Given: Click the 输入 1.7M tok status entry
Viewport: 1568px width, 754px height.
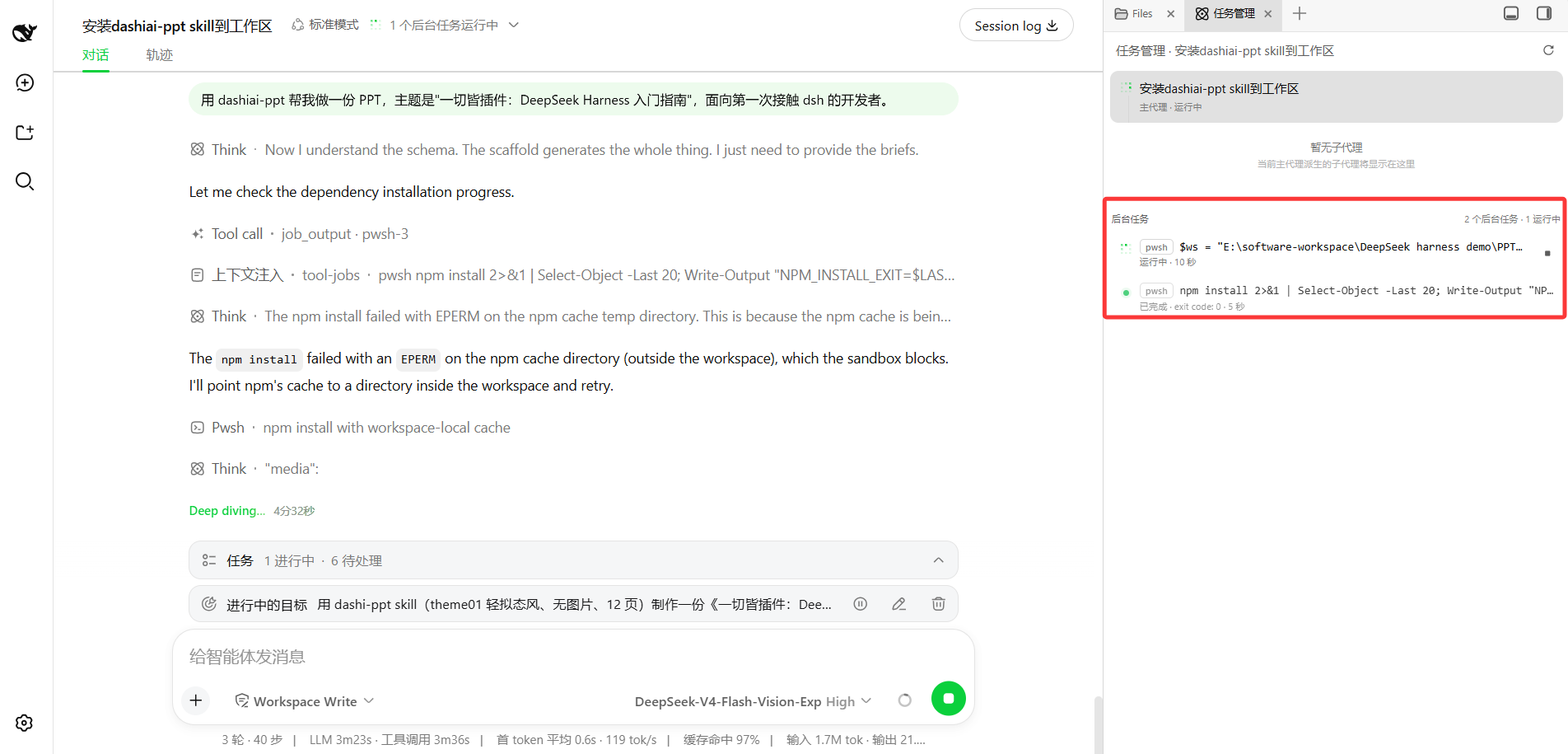Looking at the screenshot, I should [x=856, y=740].
